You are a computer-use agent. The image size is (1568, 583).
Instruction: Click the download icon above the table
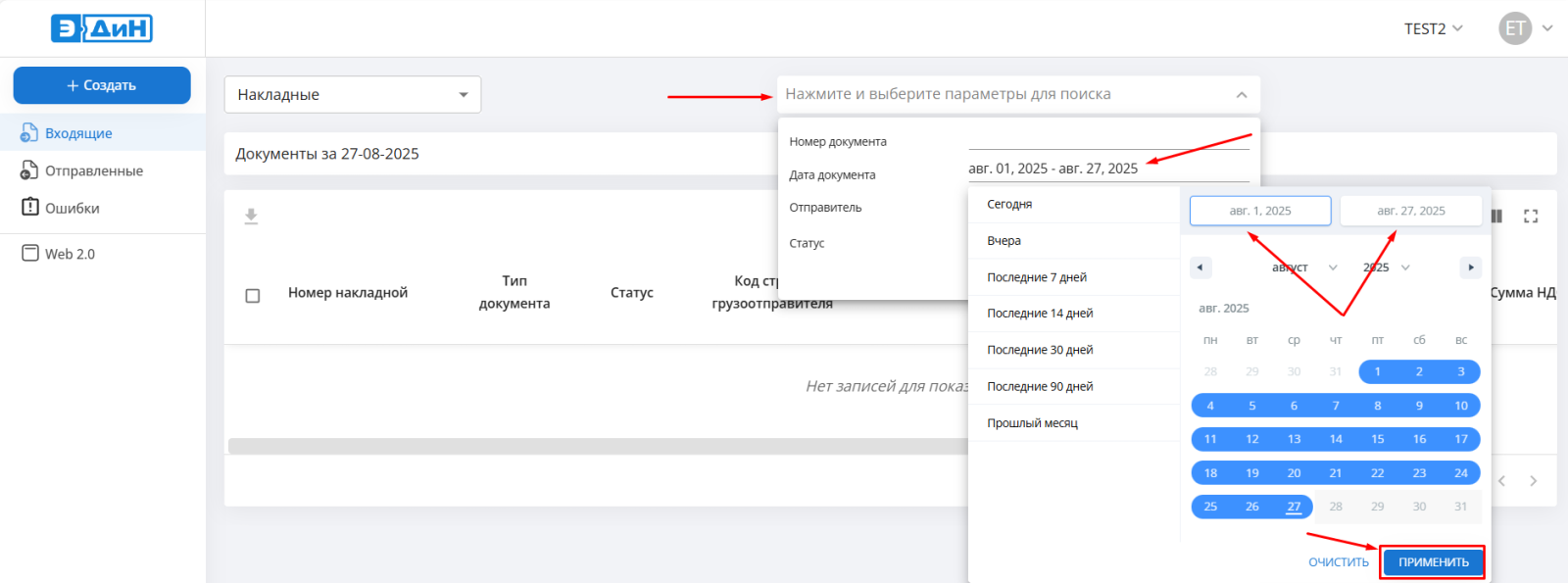251,217
